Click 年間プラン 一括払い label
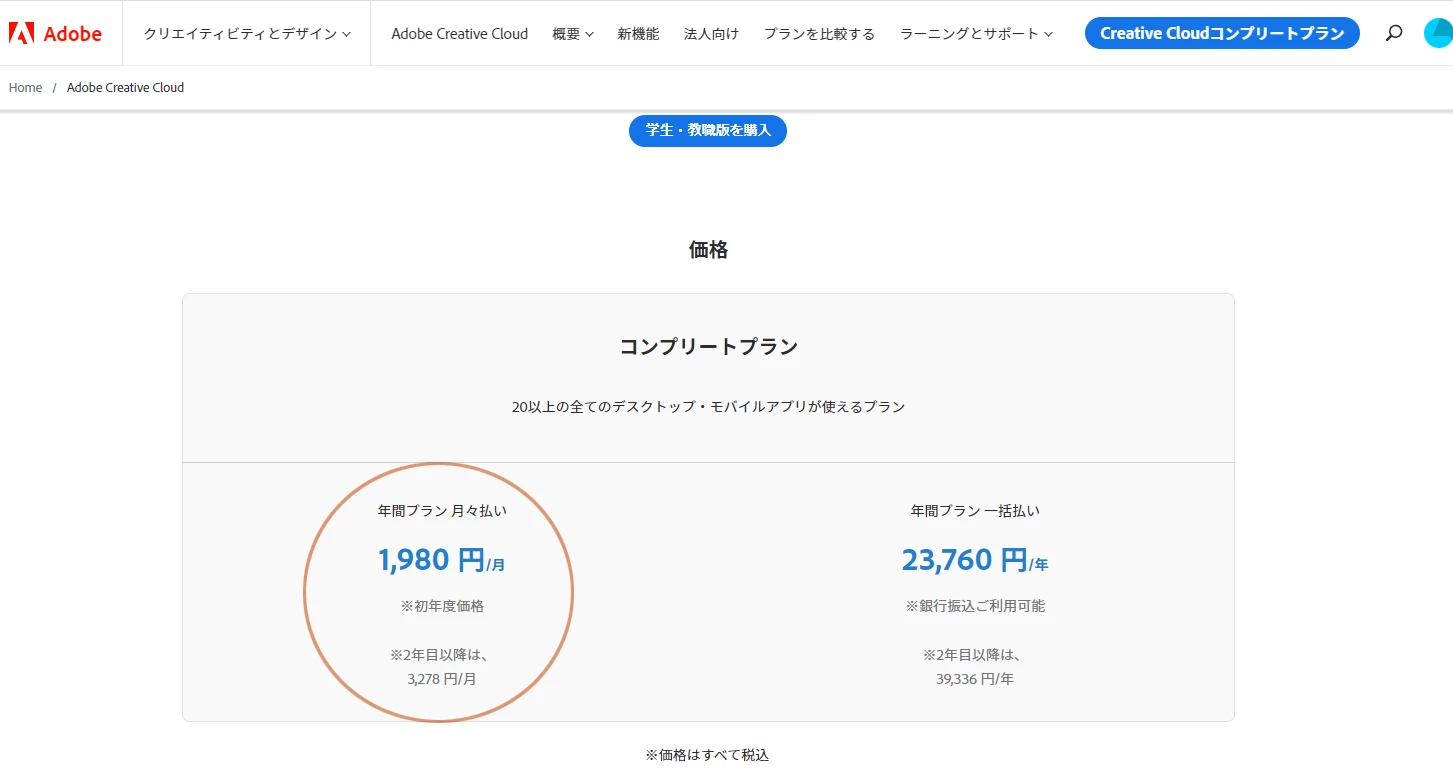Screen dimensions: 1453x771 975,510
